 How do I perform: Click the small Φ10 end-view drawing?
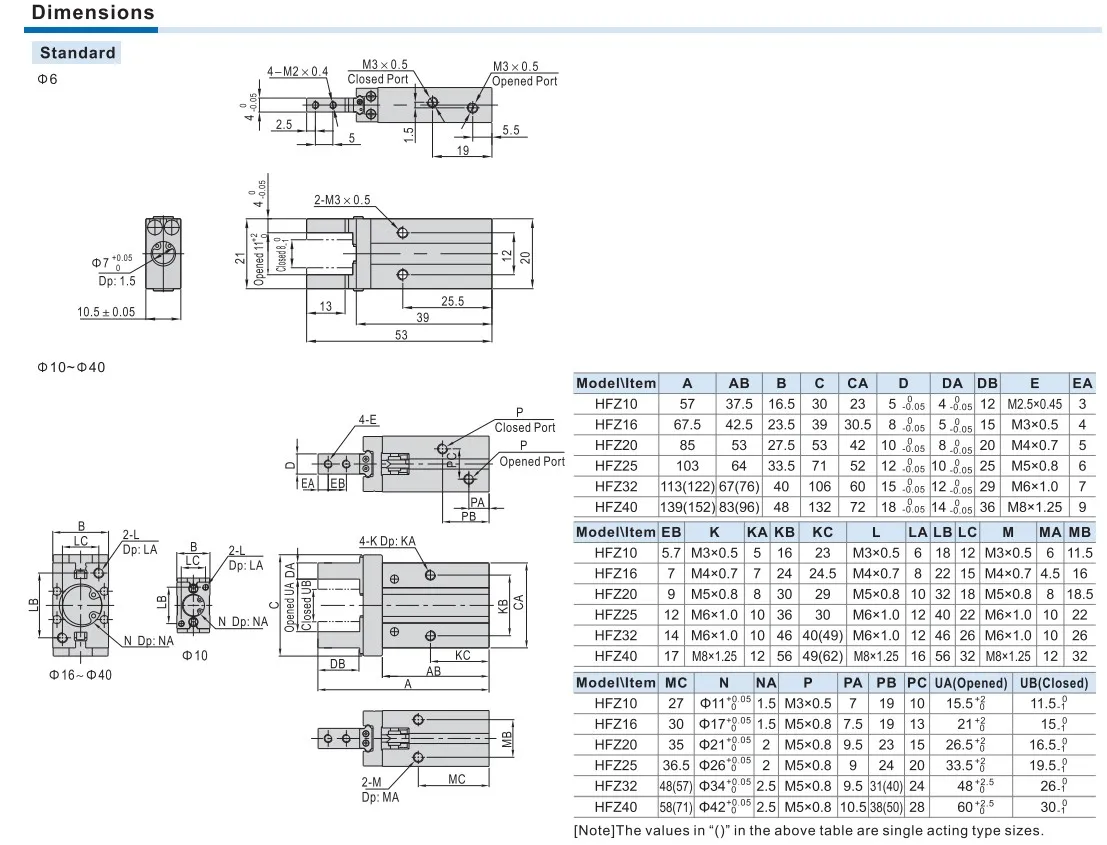tap(195, 603)
